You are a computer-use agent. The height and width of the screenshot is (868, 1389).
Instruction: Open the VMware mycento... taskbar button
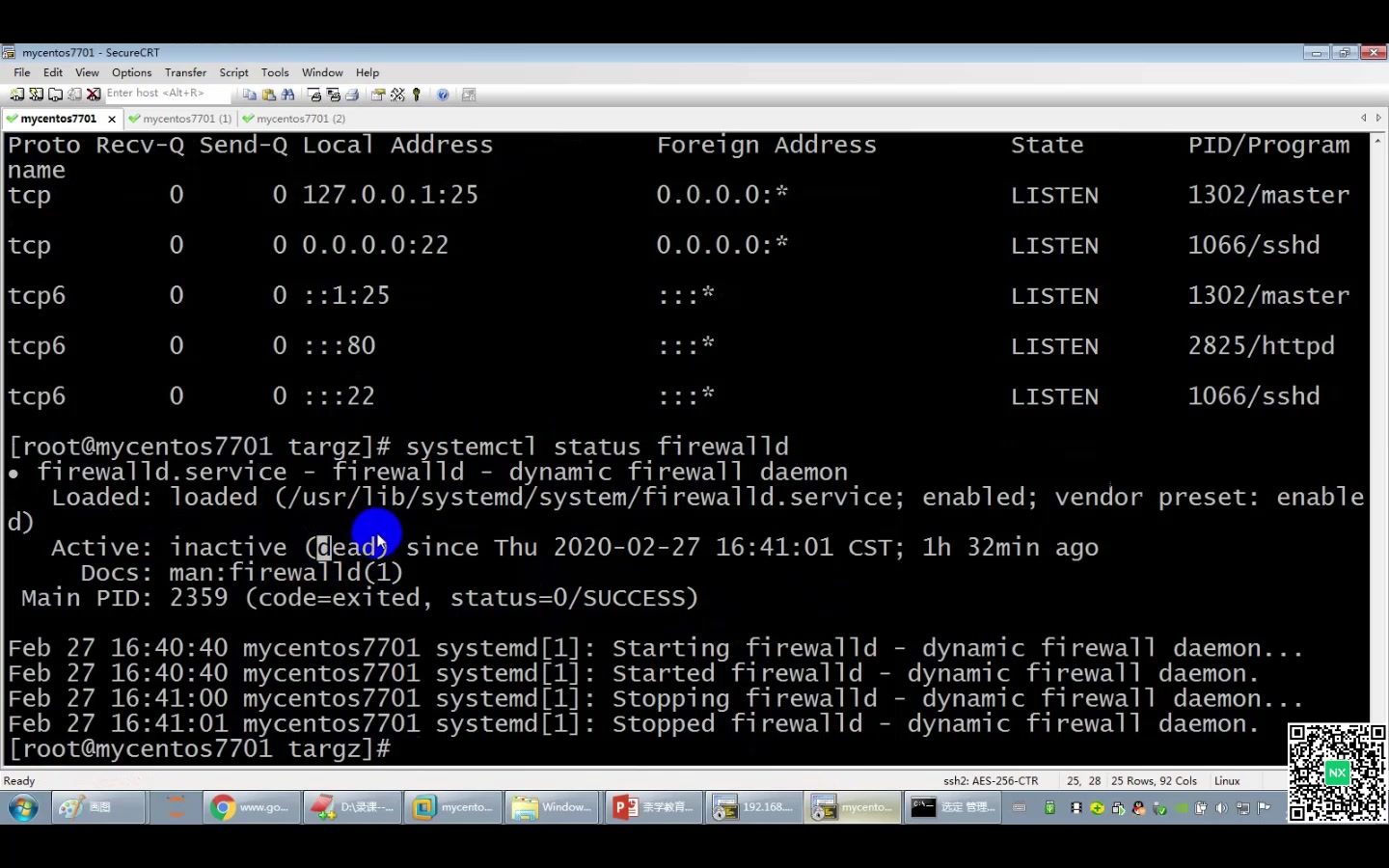(451, 807)
